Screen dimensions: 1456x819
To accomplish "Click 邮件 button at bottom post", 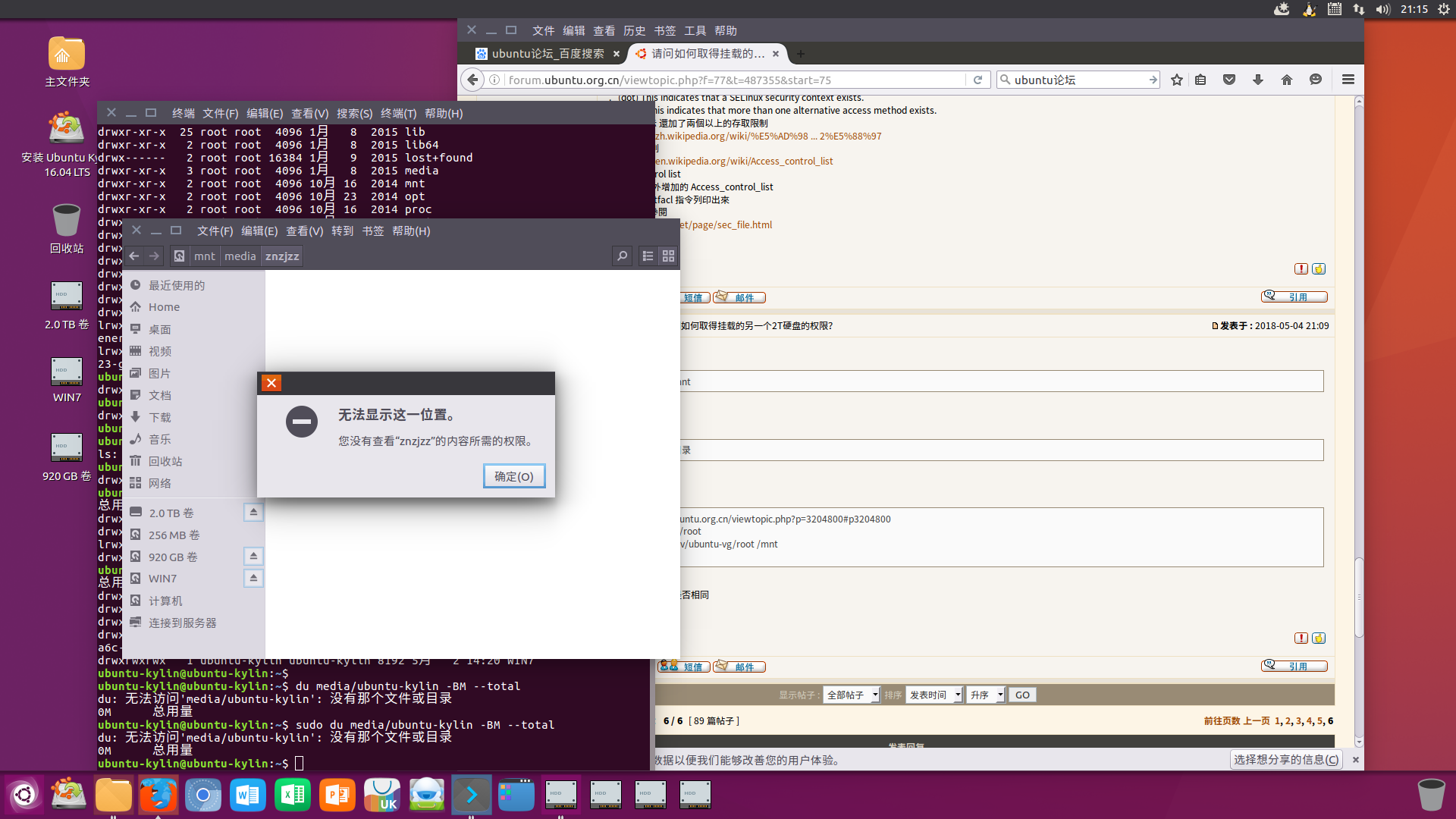I will click(x=739, y=667).
